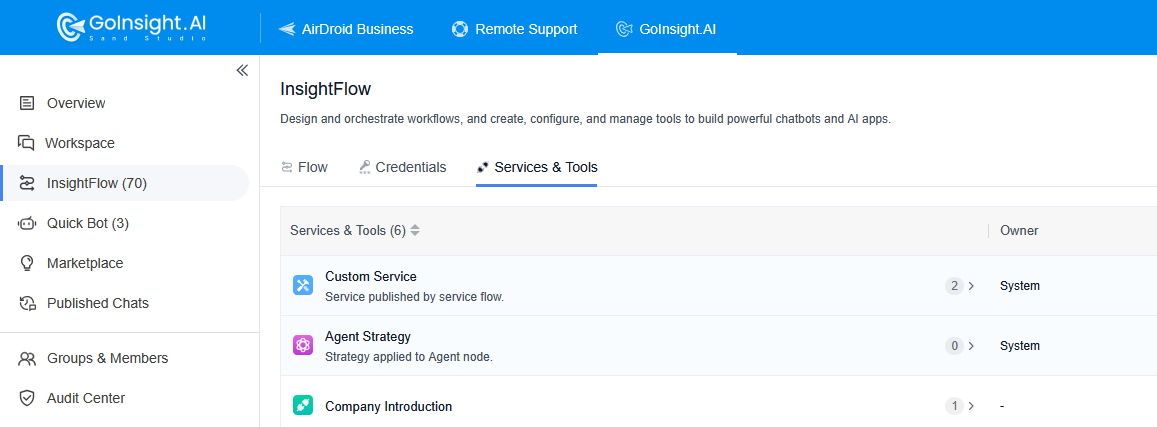Click the InsightFlow sidebar icon
Screen dimensions: 1157x427
27,183
